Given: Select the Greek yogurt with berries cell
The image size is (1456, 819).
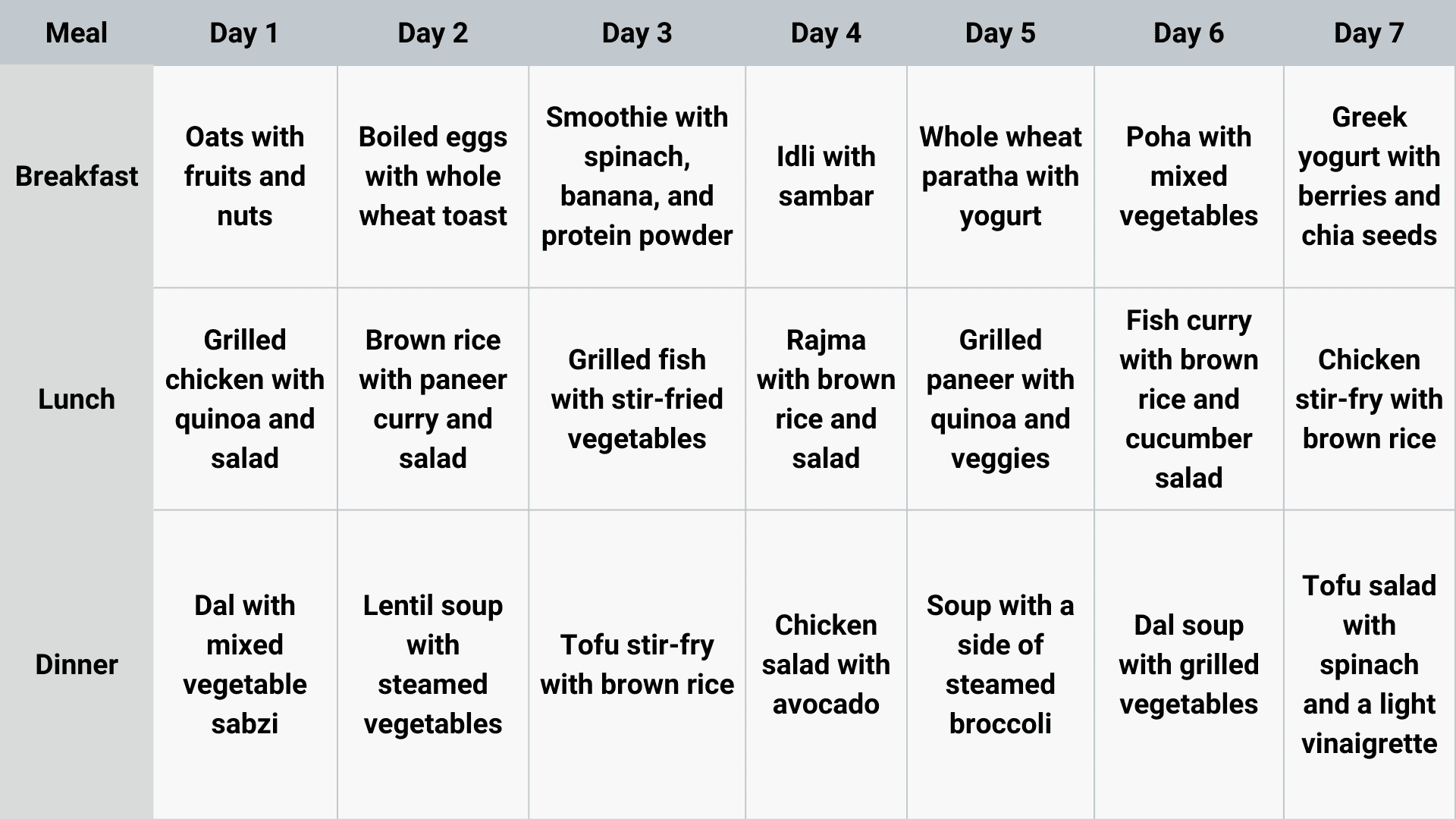Looking at the screenshot, I should point(1369,176).
